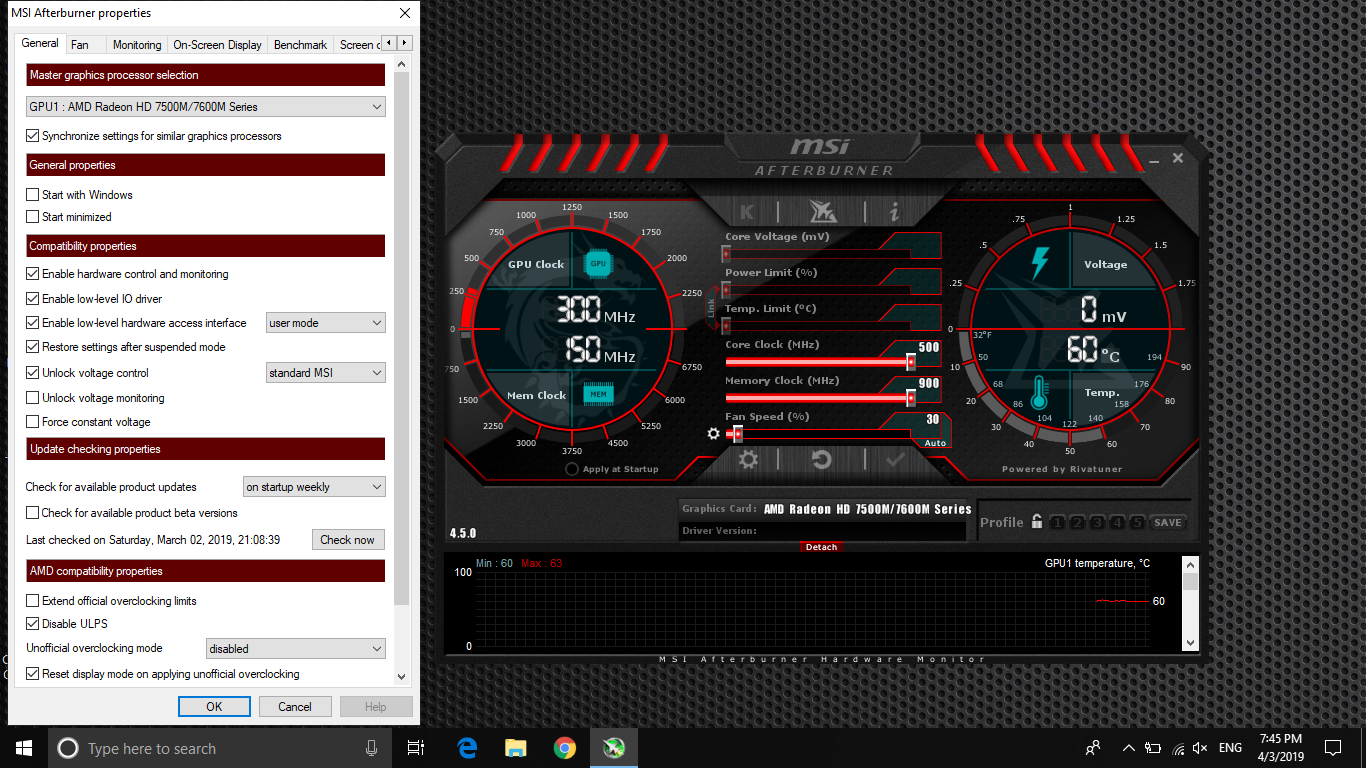
Task: Click the Check now button
Action: (348, 540)
